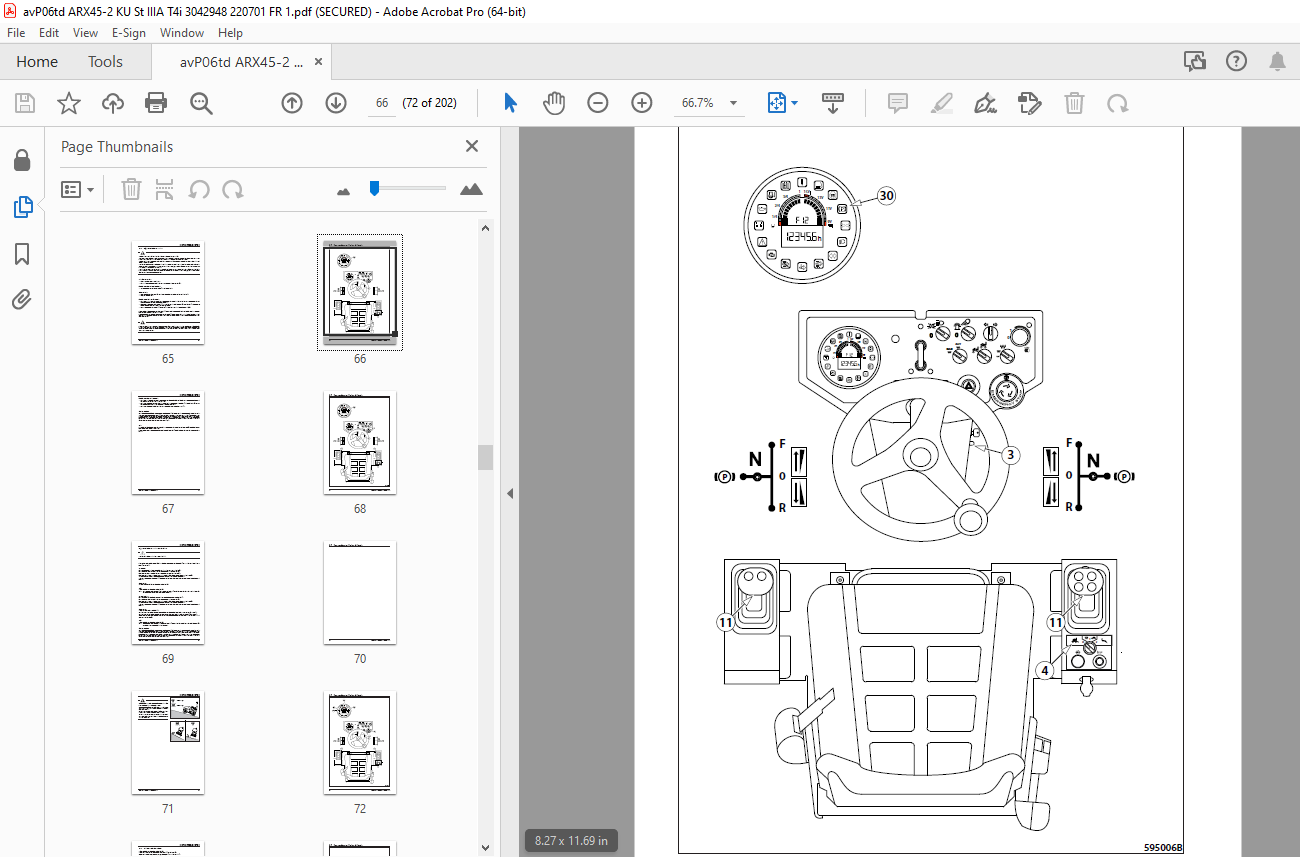
Task: Click the share or chat icon in the top right
Action: click(x=1195, y=62)
